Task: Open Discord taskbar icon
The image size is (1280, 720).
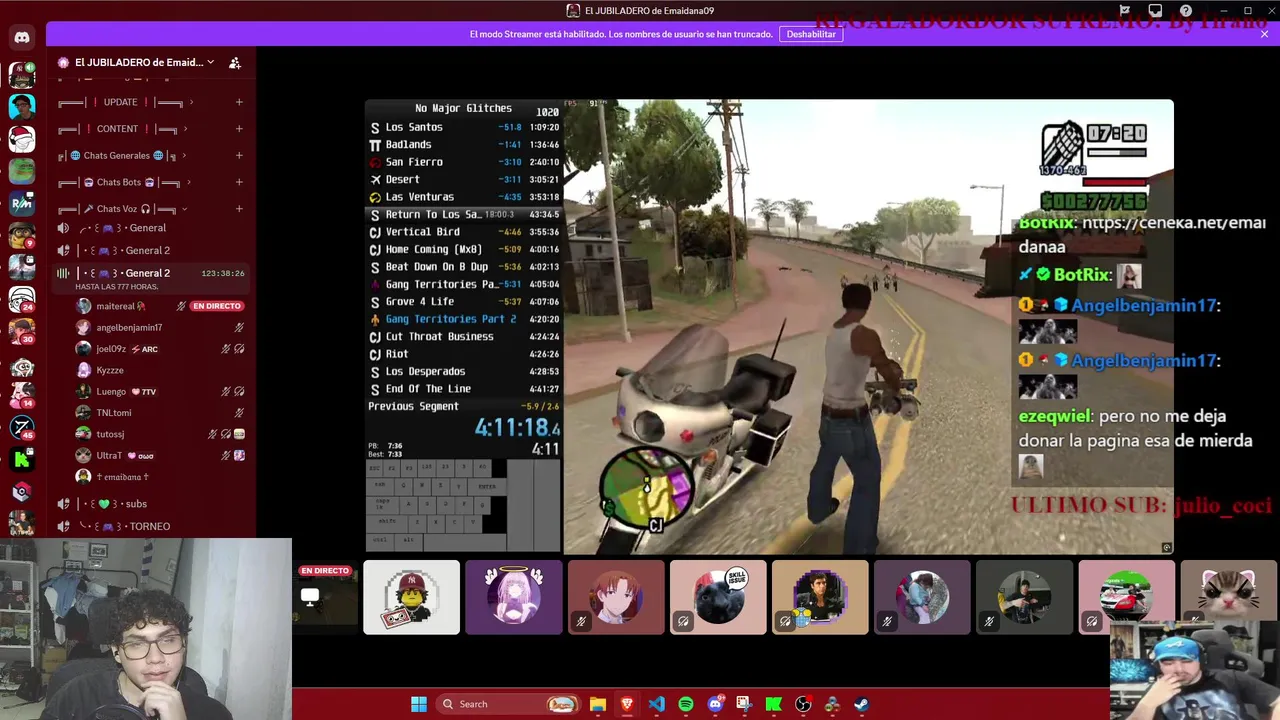Action: click(715, 704)
